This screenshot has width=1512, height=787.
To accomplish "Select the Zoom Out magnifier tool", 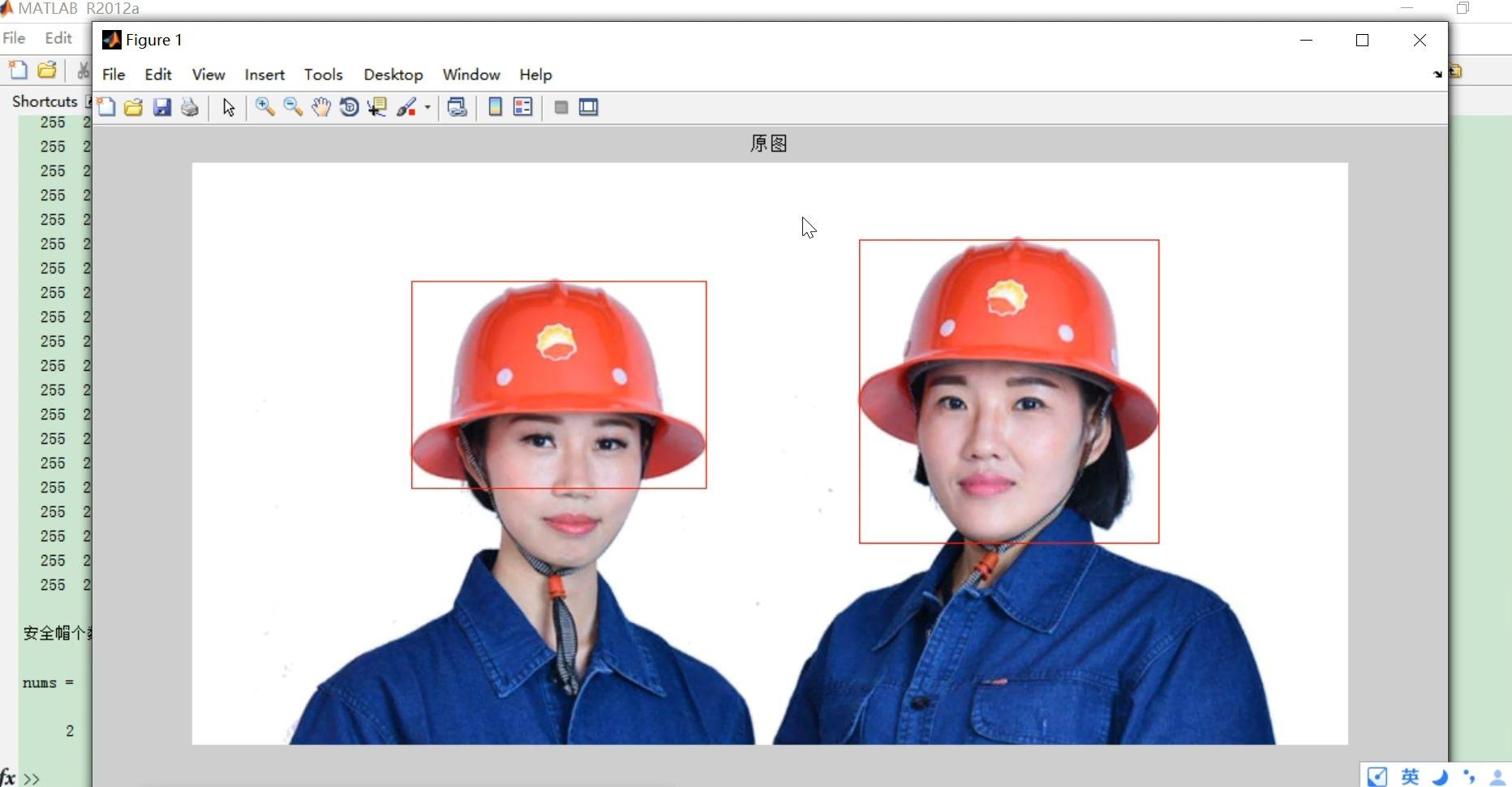I will point(293,107).
